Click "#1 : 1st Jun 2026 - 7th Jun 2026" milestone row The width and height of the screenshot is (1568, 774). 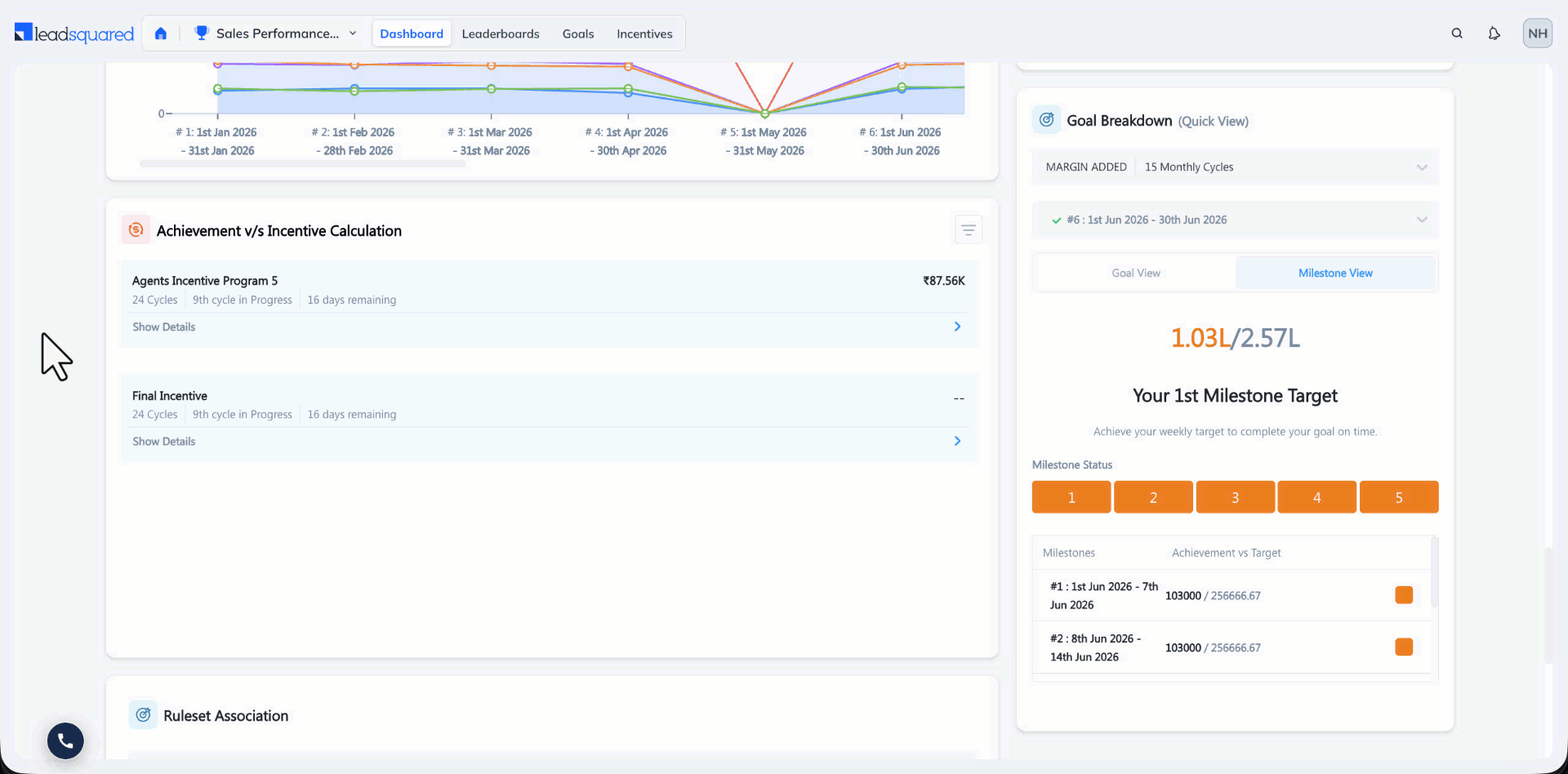point(1232,595)
